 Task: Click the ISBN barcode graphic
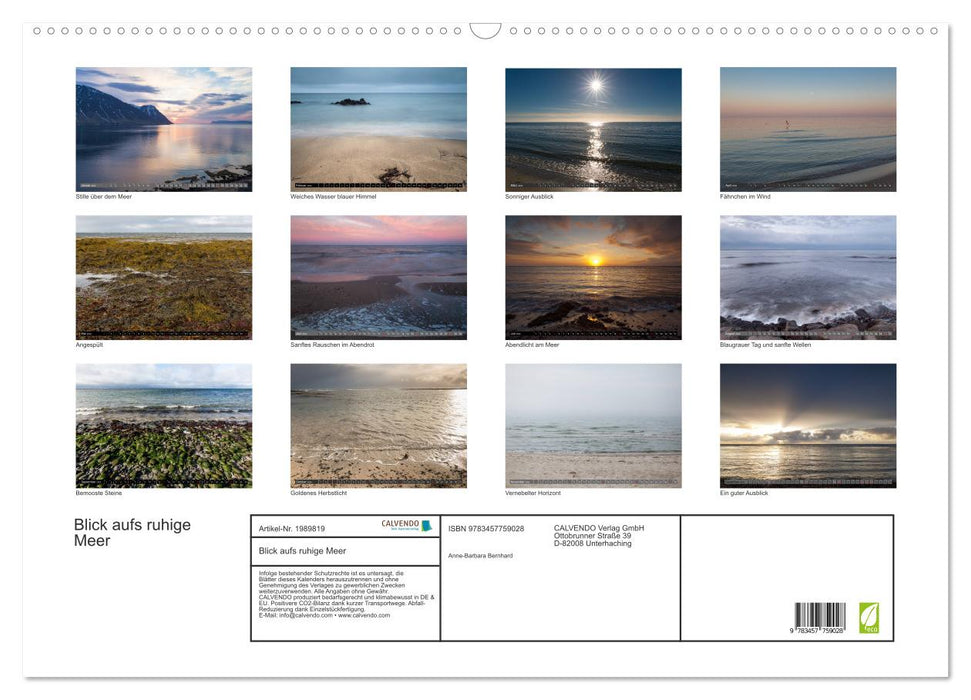820,618
